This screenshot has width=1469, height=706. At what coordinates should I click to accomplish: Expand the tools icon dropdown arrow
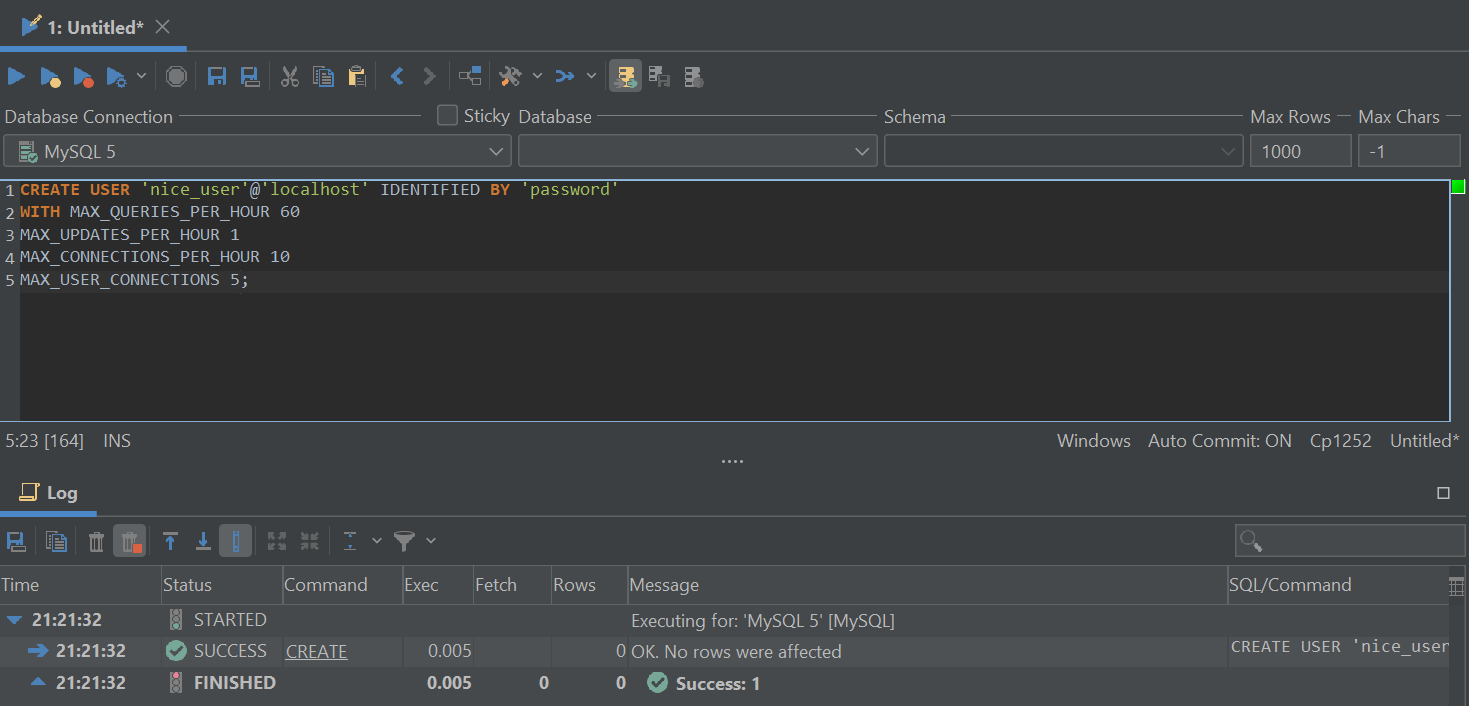537,76
